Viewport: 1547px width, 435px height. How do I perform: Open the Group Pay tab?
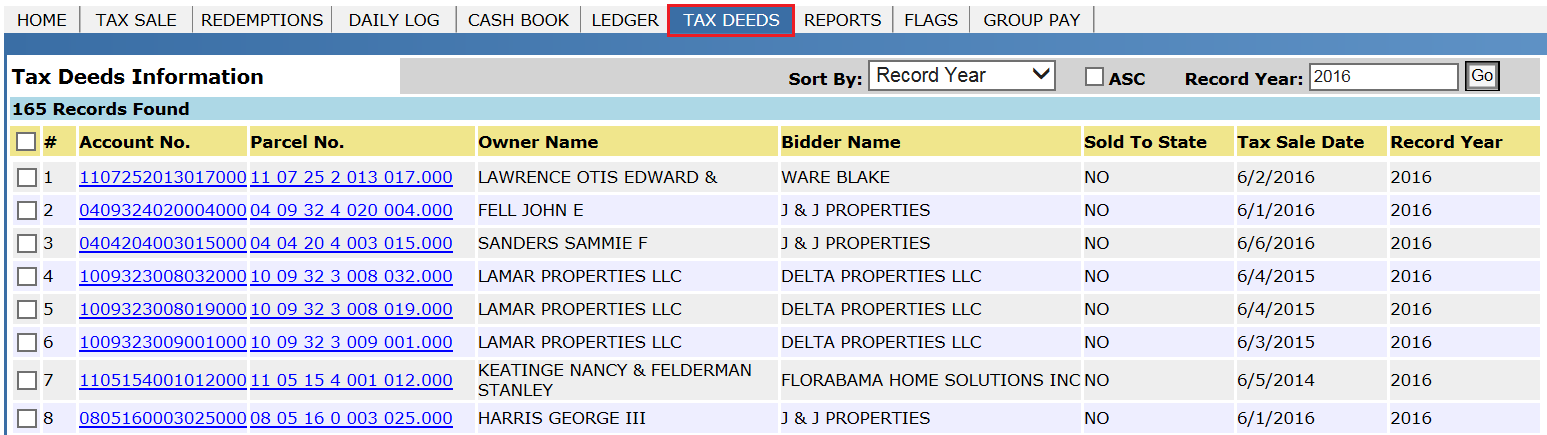[1032, 20]
